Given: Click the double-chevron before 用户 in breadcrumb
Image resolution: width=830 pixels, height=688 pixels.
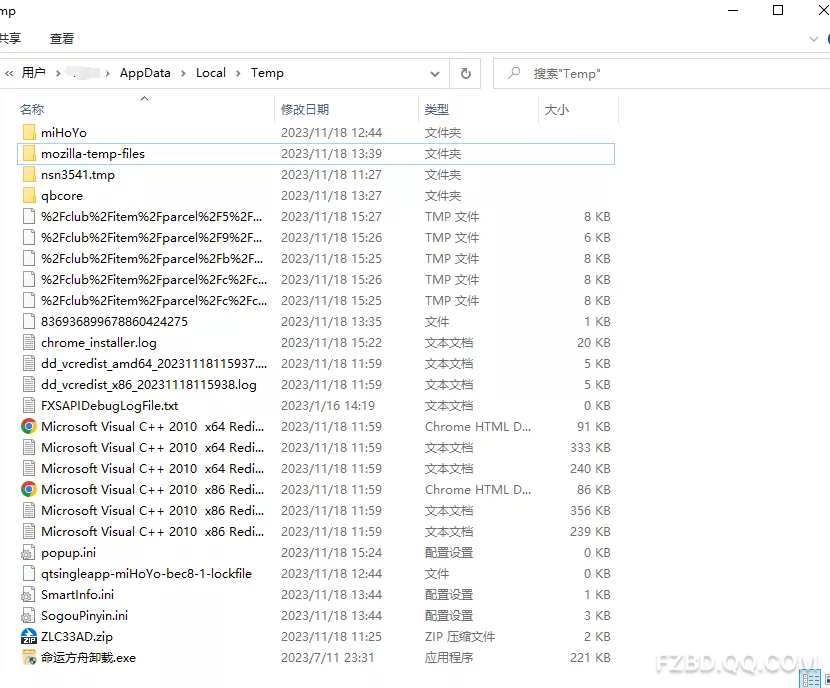Looking at the screenshot, I should pyautogui.click(x=9, y=73).
